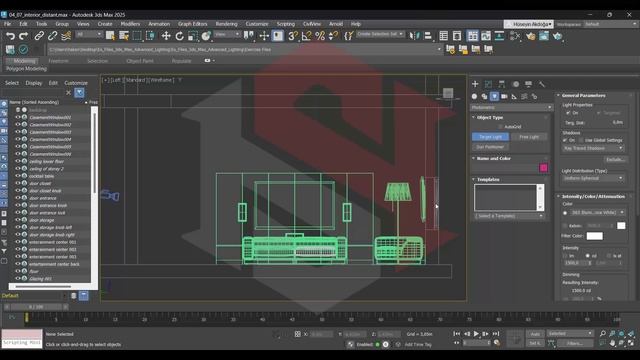The image size is (640, 360).
Task: Open Display menu in Scene Explorer
Action: (34, 83)
